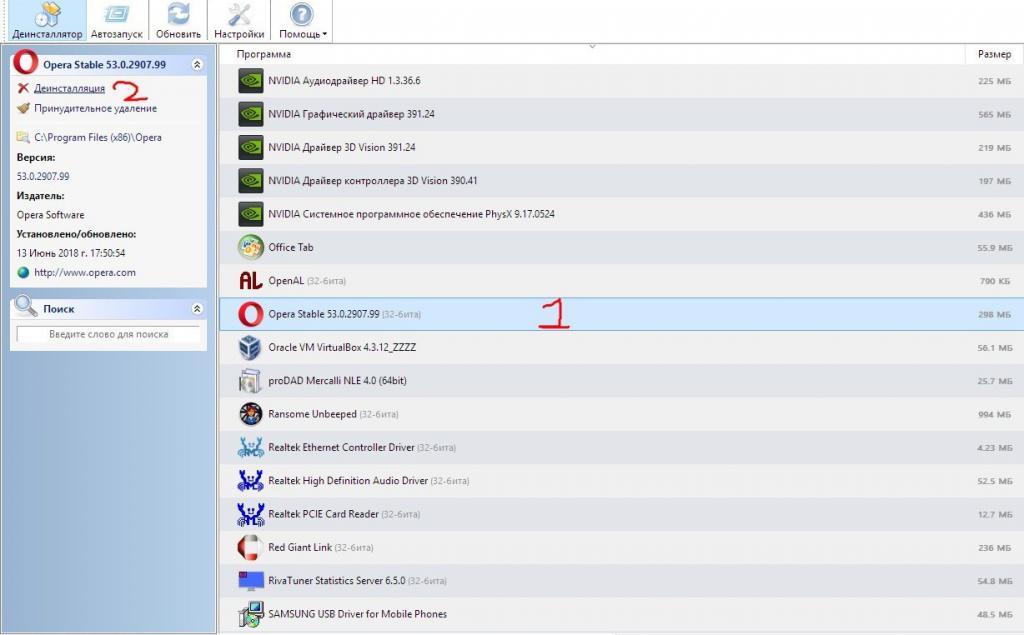Screen dimensions: 1024x635
Task: Click the red X icon beside Деинсталляция
Action: click(x=24, y=88)
